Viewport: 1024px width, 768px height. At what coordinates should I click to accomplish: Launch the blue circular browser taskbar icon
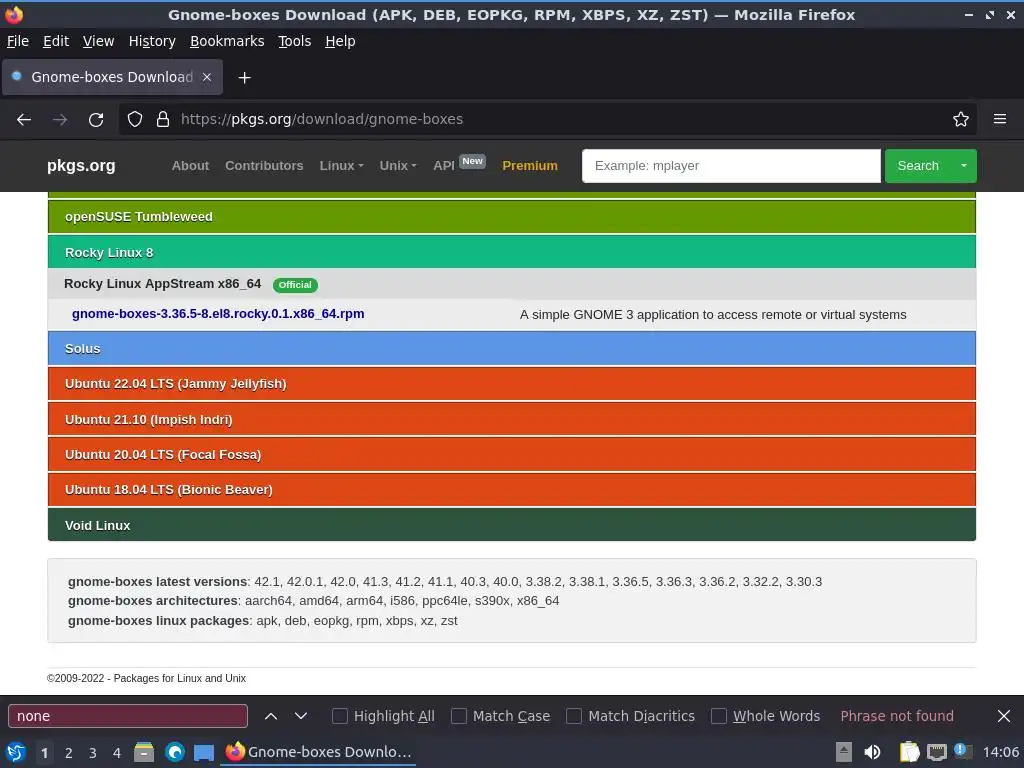pos(174,752)
